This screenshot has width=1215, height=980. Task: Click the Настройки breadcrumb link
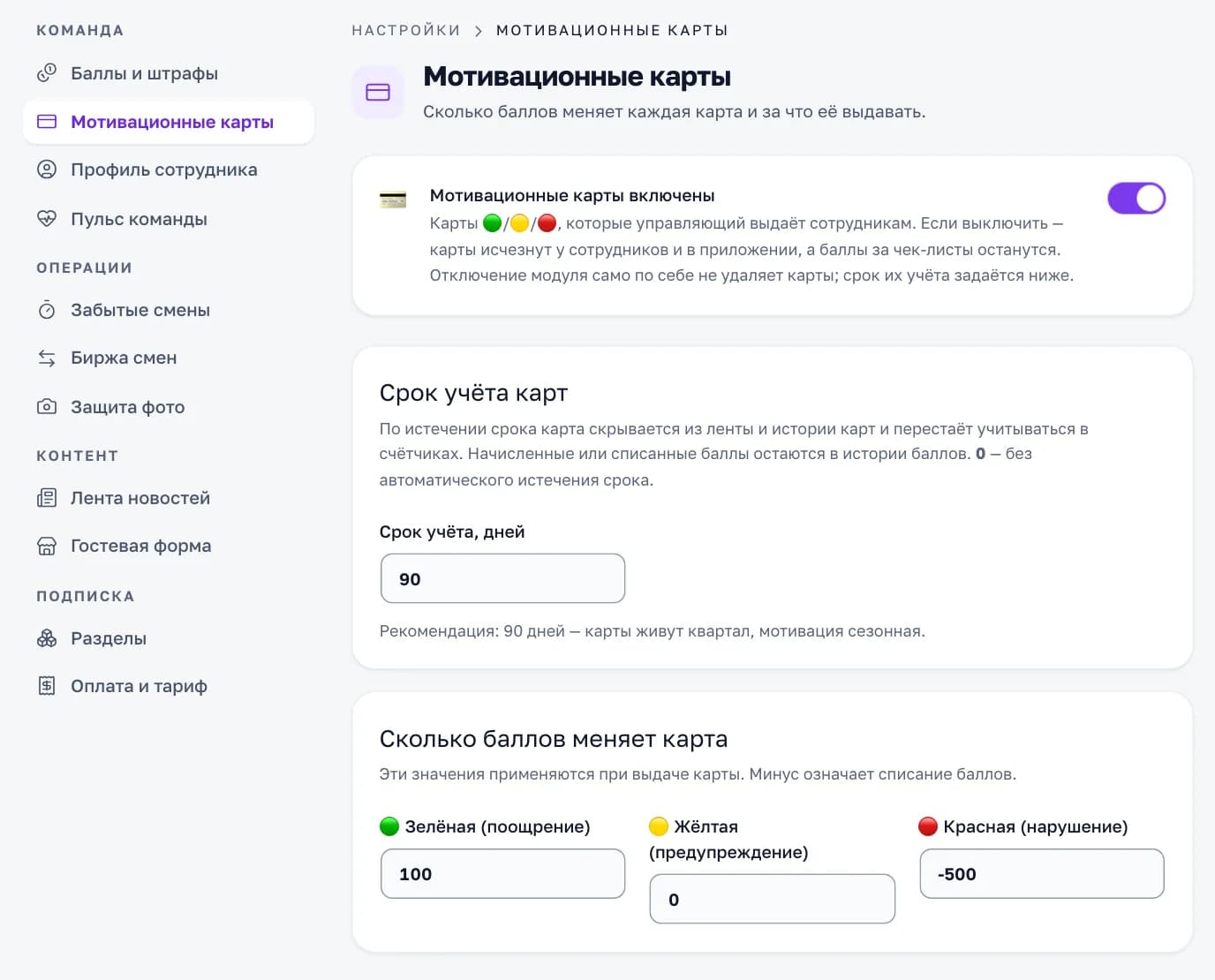click(x=406, y=30)
